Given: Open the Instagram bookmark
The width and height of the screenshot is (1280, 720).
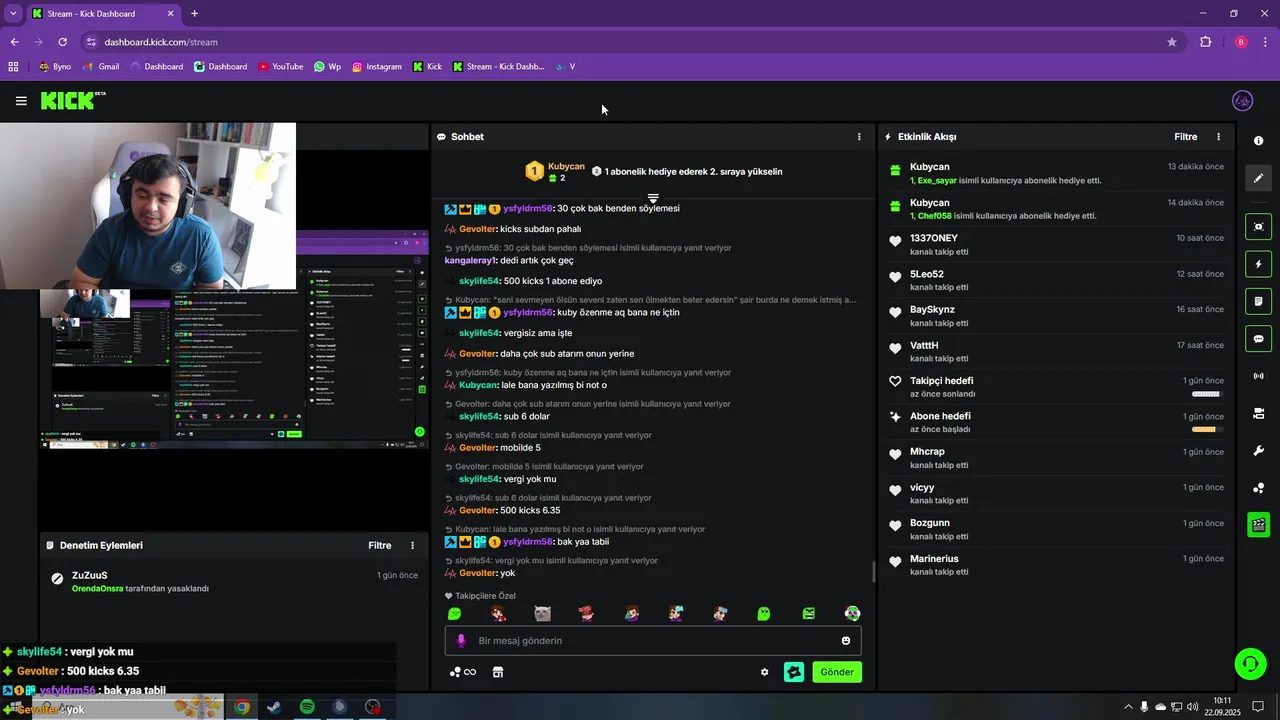Looking at the screenshot, I should [x=376, y=67].
